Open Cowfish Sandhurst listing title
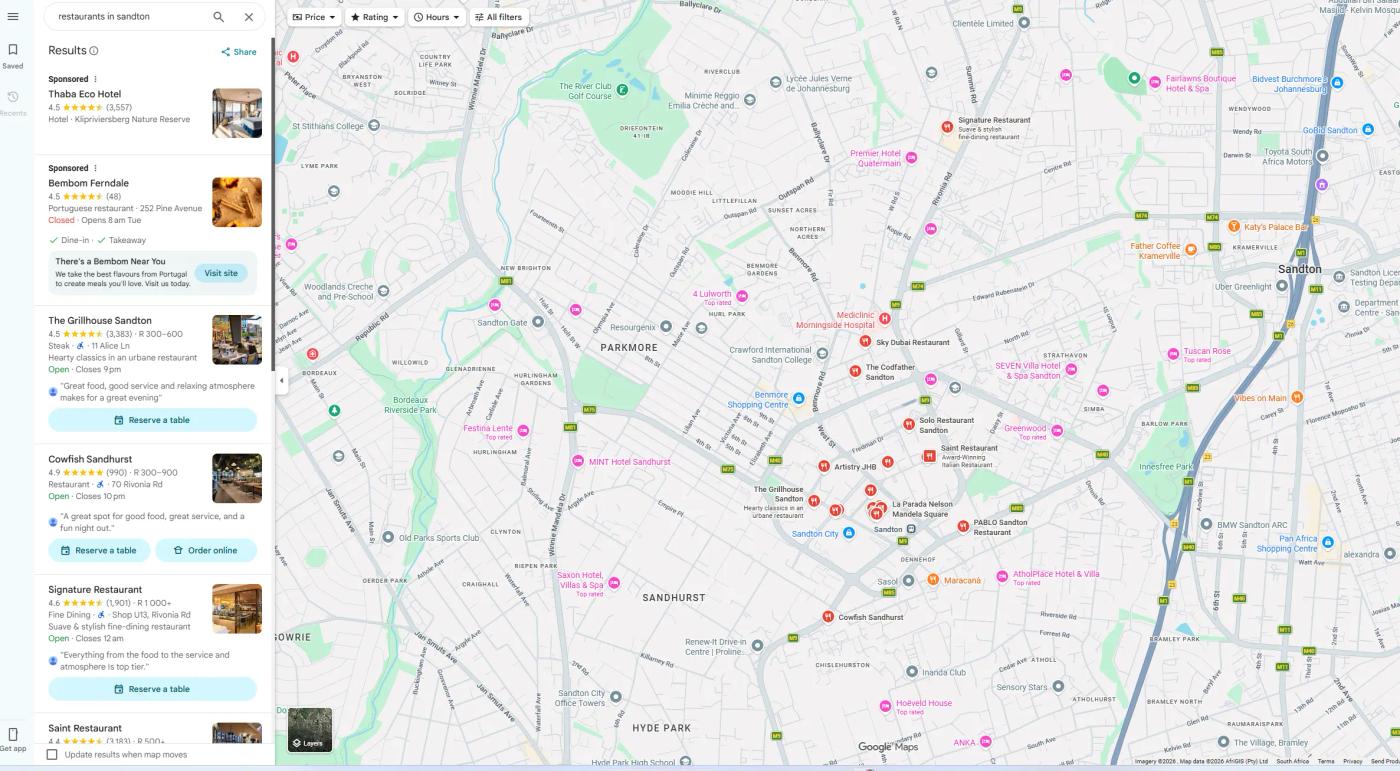 [x=90, y=459]
